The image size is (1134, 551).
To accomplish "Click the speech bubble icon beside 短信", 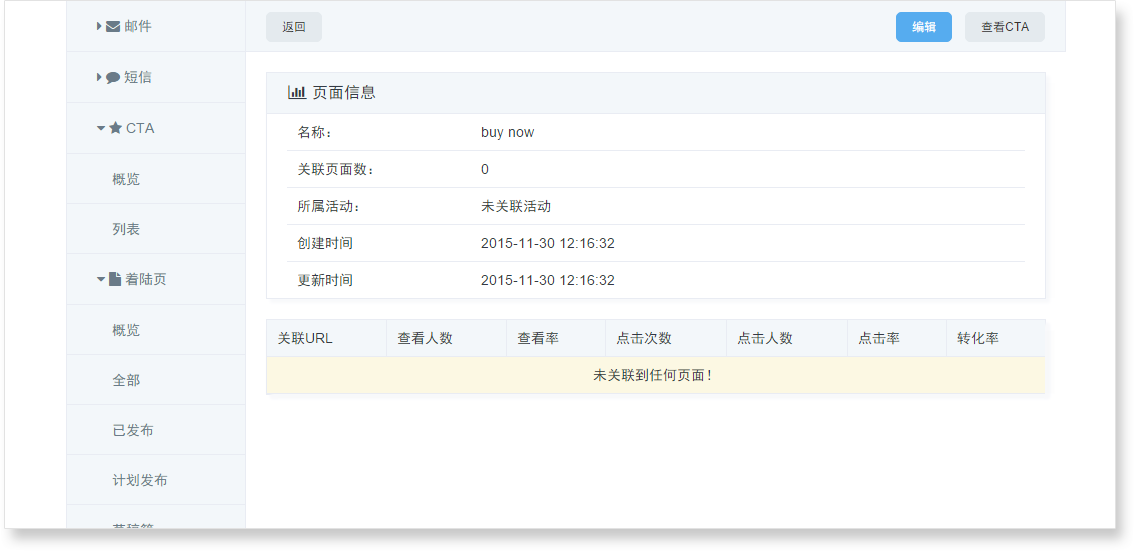I will click(113, 78).
